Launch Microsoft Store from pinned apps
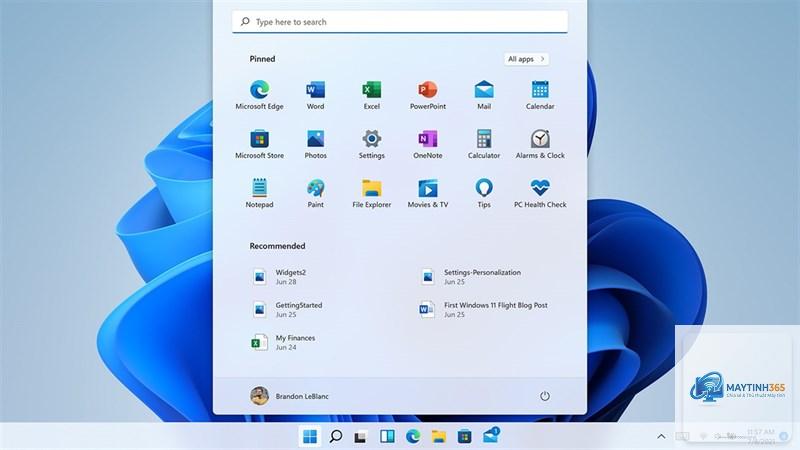 tap(259, 144)
